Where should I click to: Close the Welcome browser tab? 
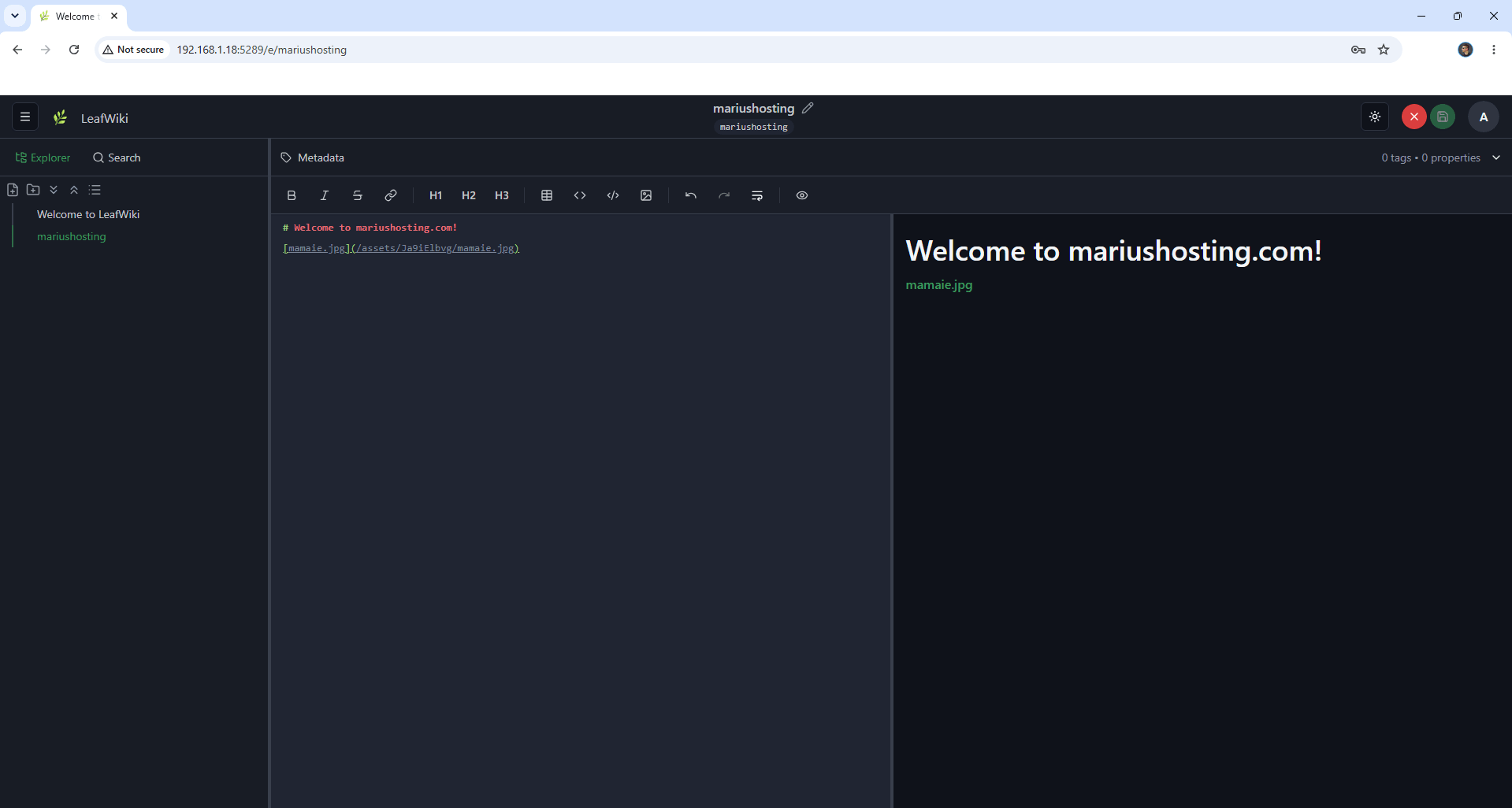click(114, 16)
